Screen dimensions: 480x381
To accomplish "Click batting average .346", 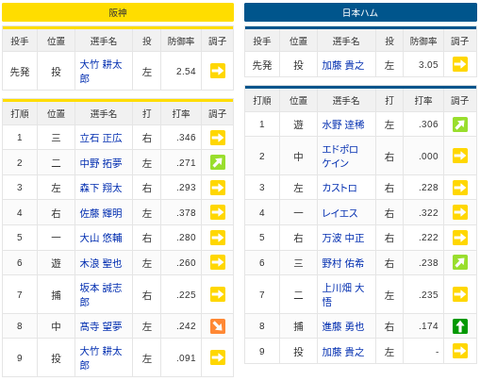I will [186, 137].
